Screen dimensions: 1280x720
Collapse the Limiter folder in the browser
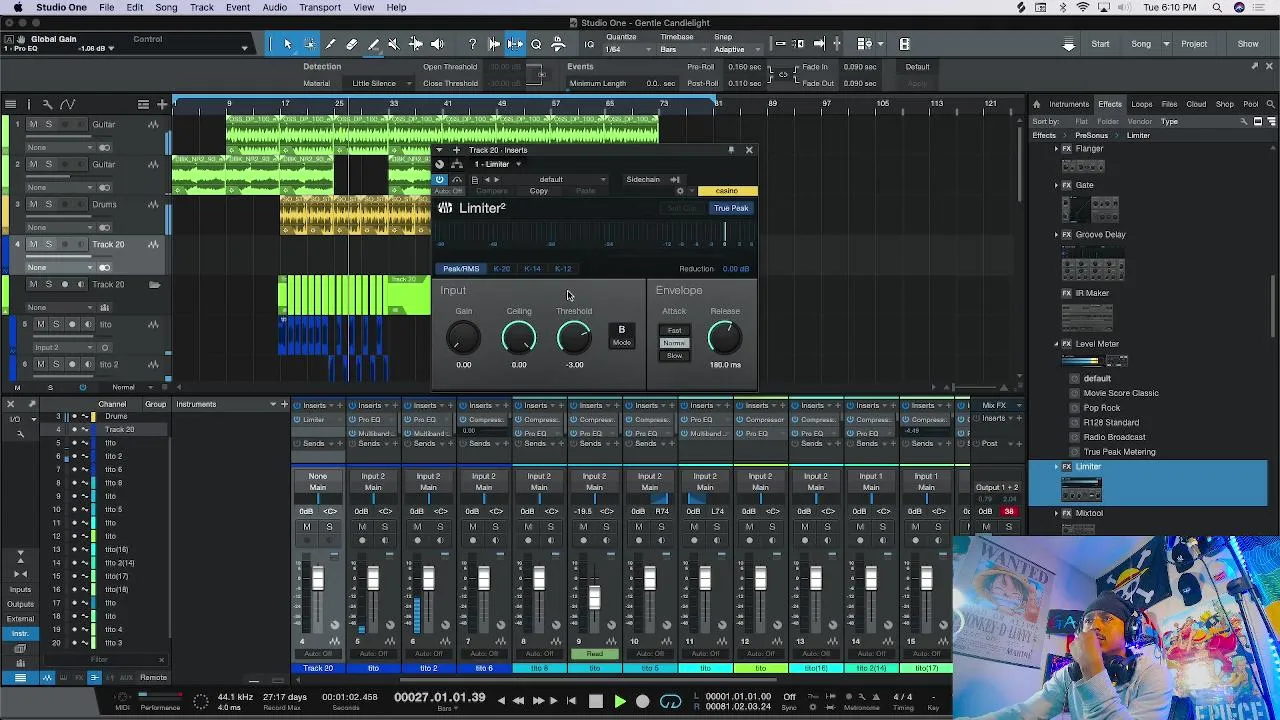coord(1057,467)
